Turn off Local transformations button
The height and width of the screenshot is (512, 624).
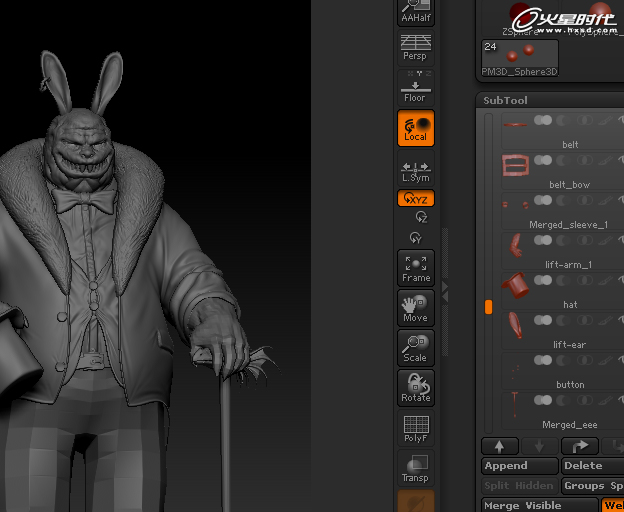point(415,128)
